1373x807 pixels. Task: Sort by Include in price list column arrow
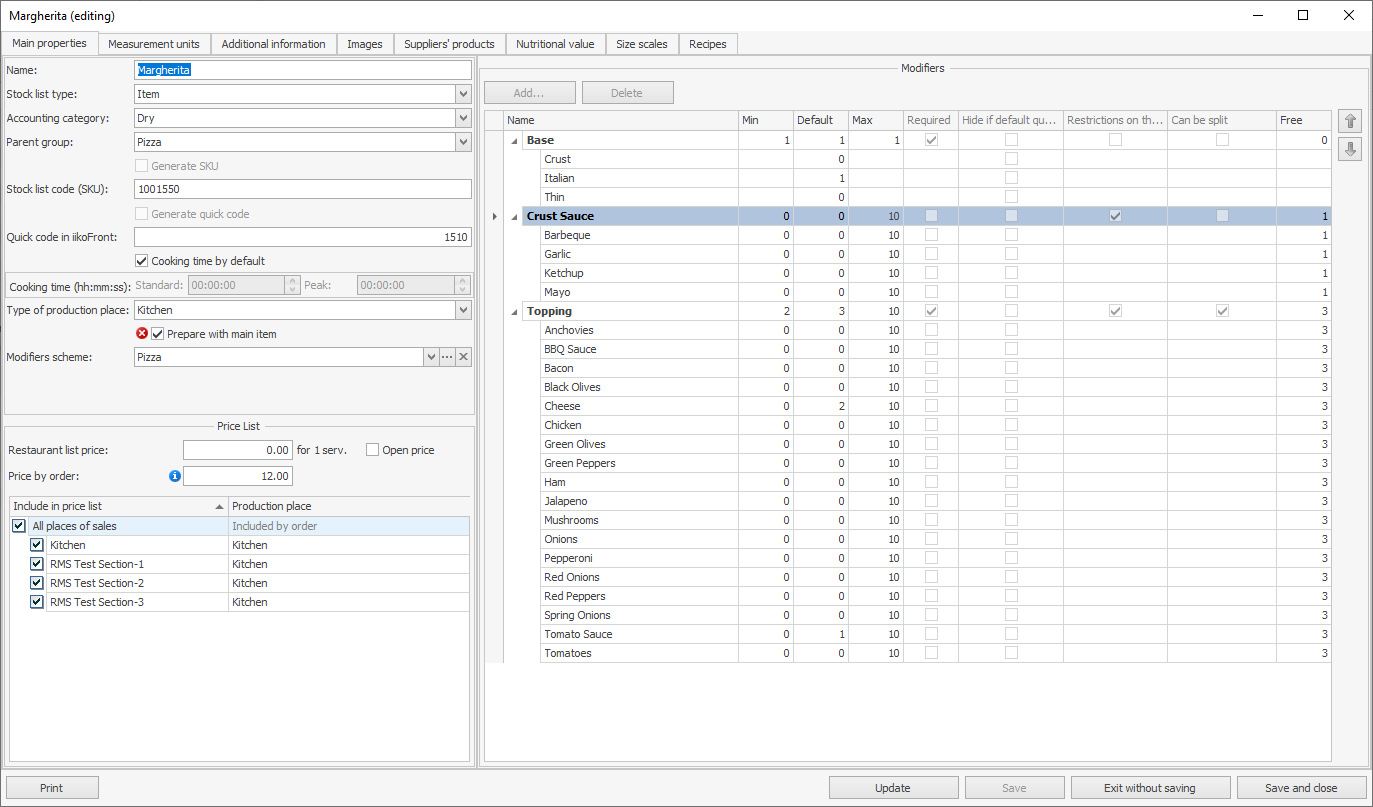coord(219,507)
